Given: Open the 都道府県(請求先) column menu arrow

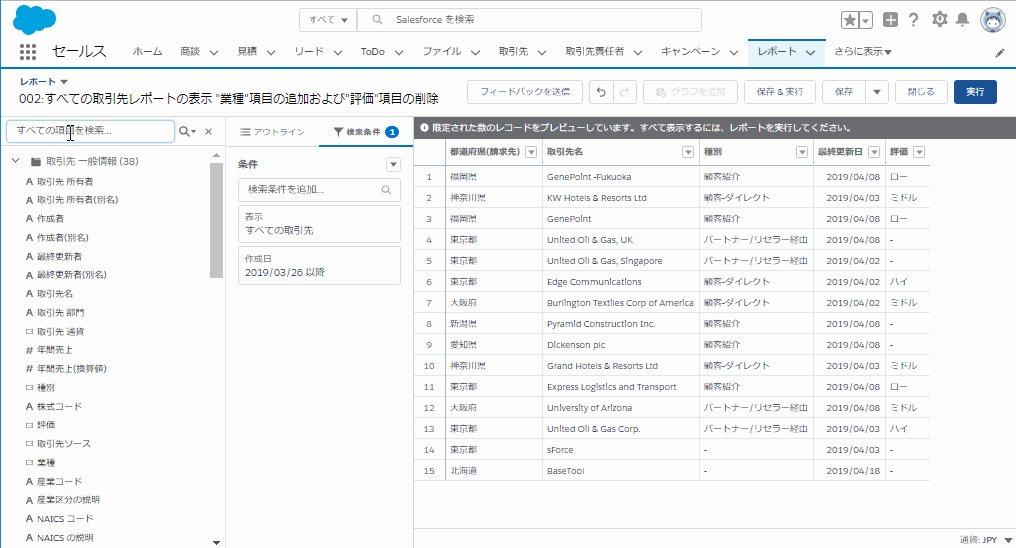Looking at the screenshot, I should pyautogui.click(x=531, y=152).
